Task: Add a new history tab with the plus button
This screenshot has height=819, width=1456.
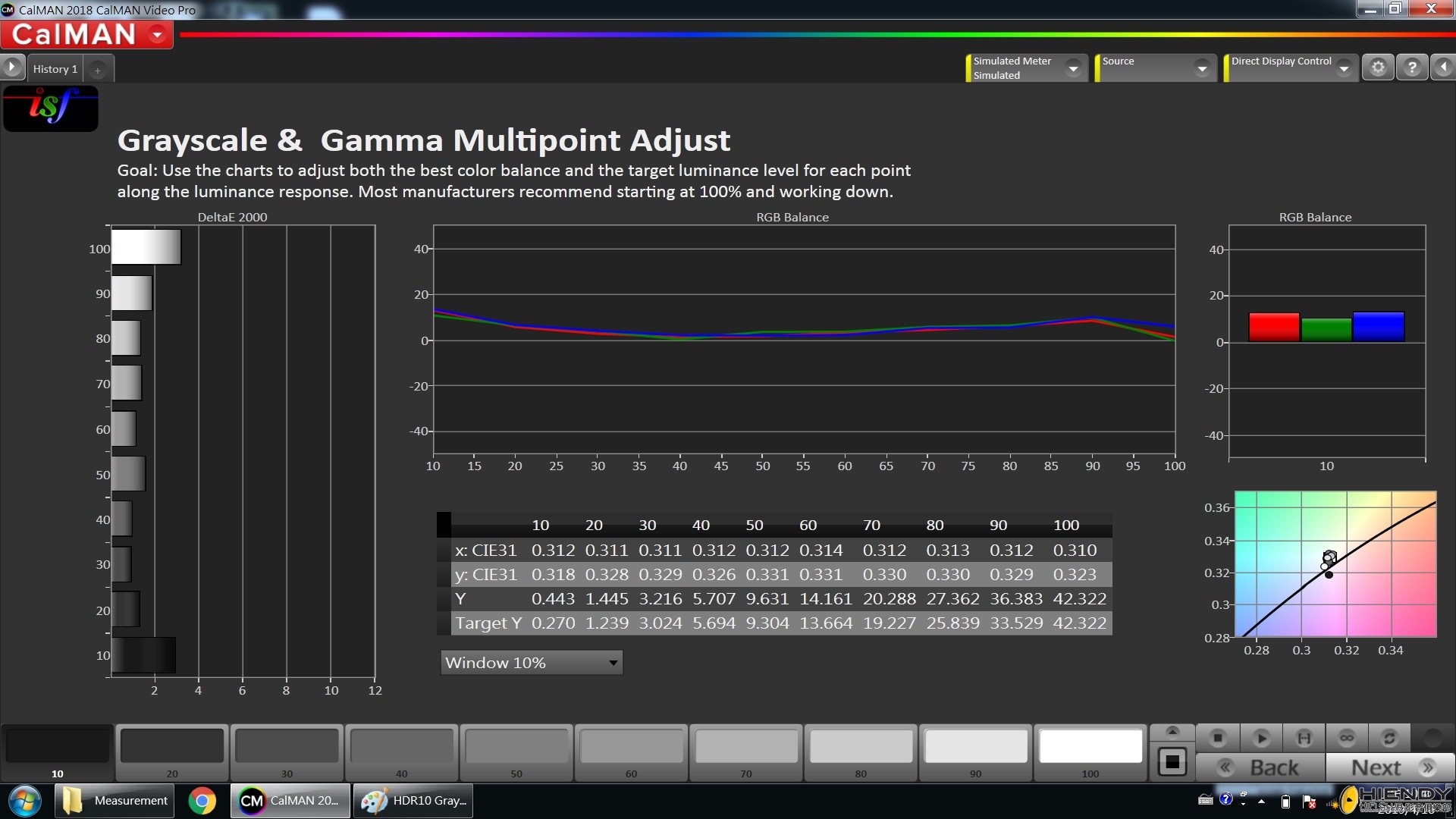Action: click(97, 70)
